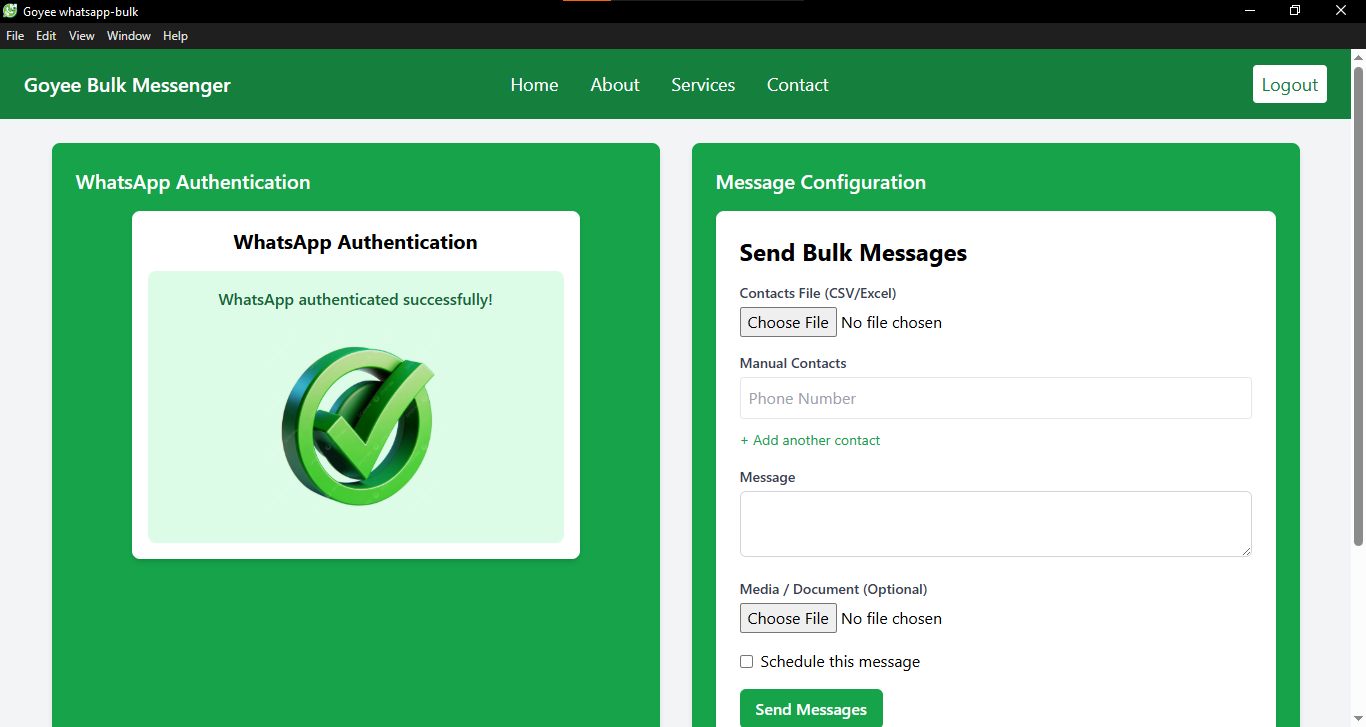
Task: Click the Goyee app icon in title bar
Action: 9,11
